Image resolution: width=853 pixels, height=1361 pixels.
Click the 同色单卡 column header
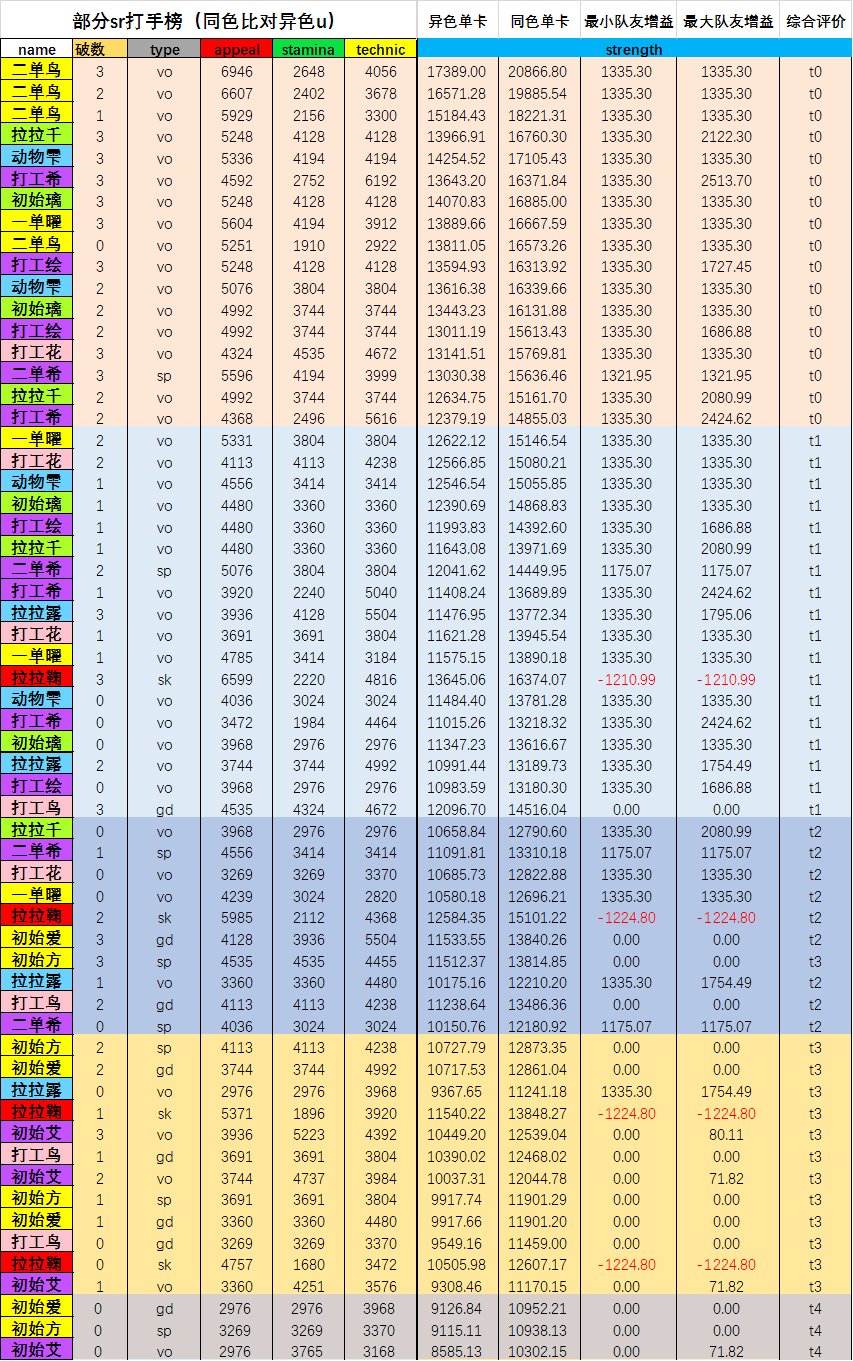point(538,20)
